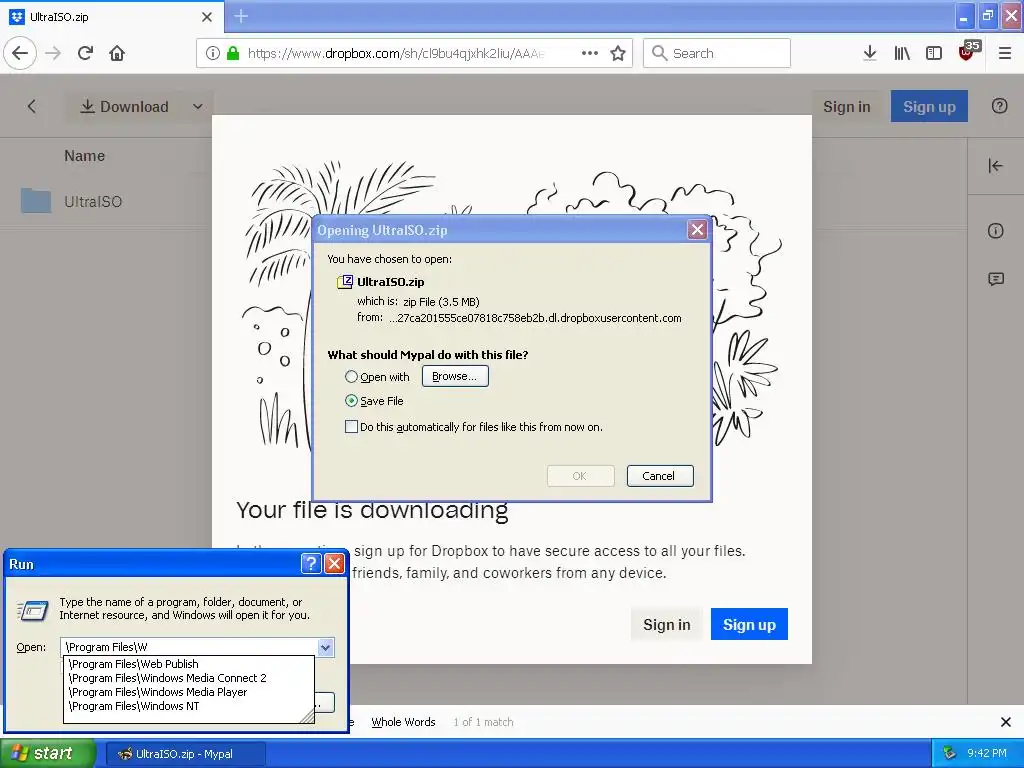This screenshot has height=768, width=1024.
Task: Collapse the Dropbox right panel arrow icon
Action: tap(995, 166)
